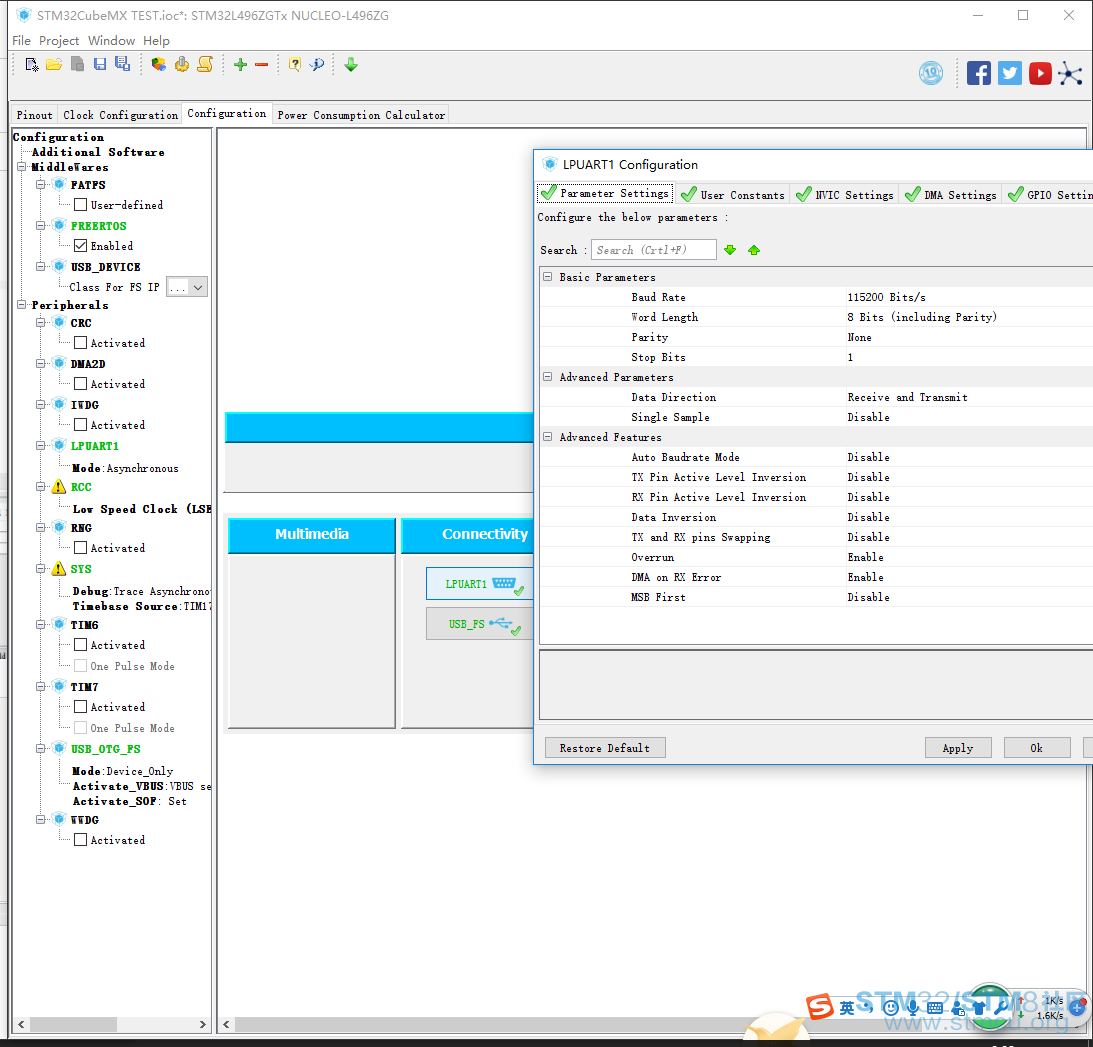Open the About info bubble icon

tap(317, 65)
